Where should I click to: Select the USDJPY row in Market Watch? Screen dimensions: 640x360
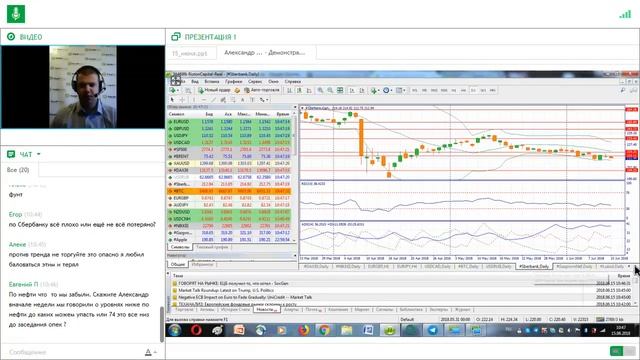point(229,136)
